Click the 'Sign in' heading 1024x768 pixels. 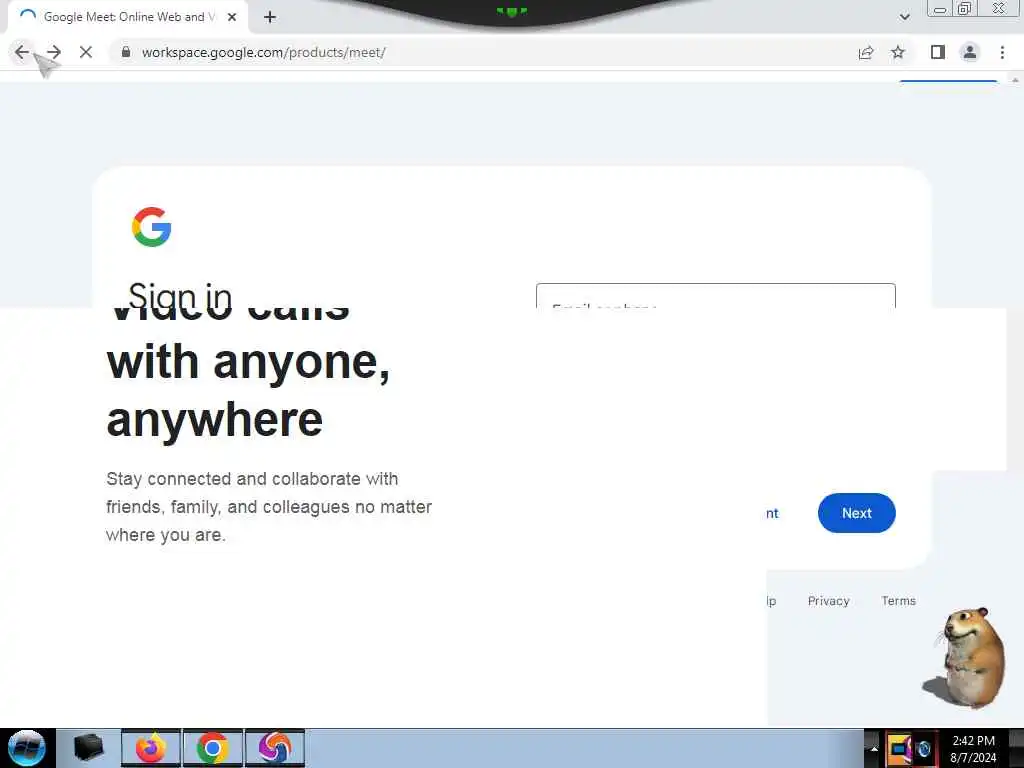coord(180,295)
